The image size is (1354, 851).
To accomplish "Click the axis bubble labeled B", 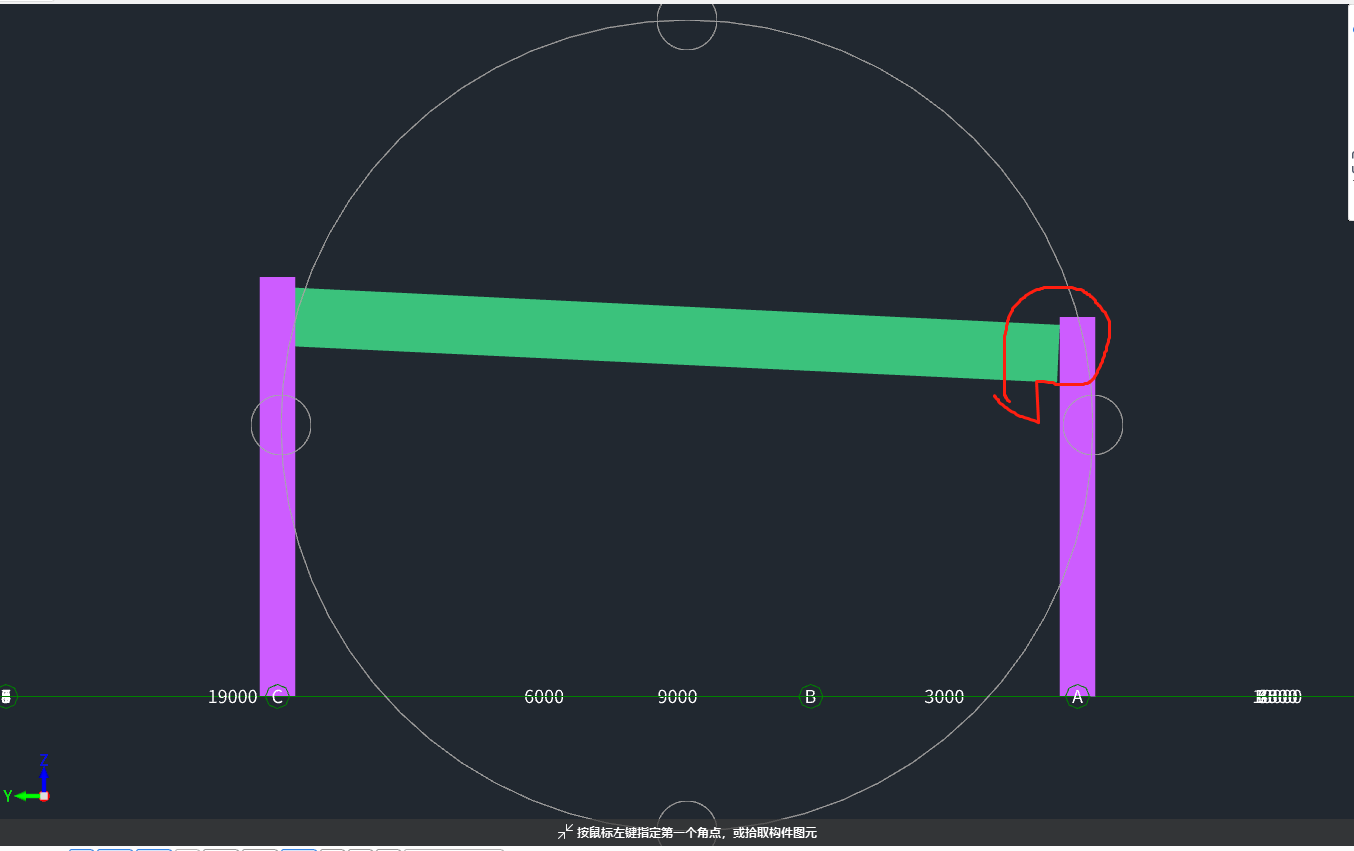I will click(x=810, y=696).
